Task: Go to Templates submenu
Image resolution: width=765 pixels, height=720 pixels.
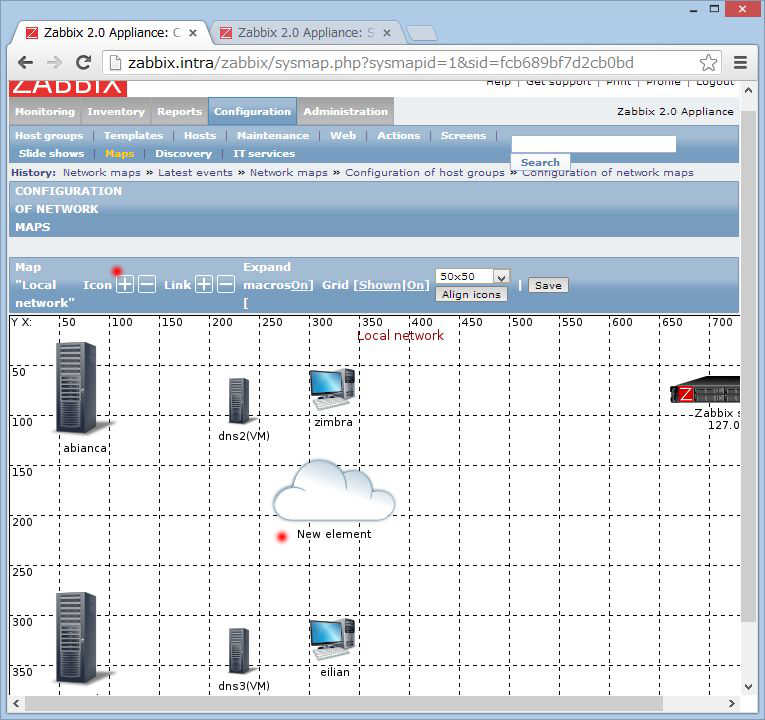Action: [x=133, y=136]
